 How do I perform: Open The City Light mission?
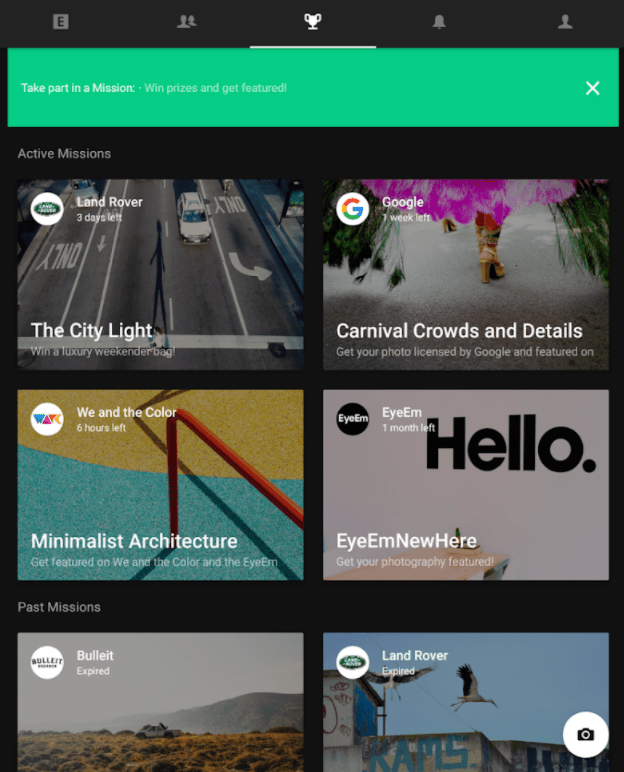pyautogui.click(x=161, y=274)
